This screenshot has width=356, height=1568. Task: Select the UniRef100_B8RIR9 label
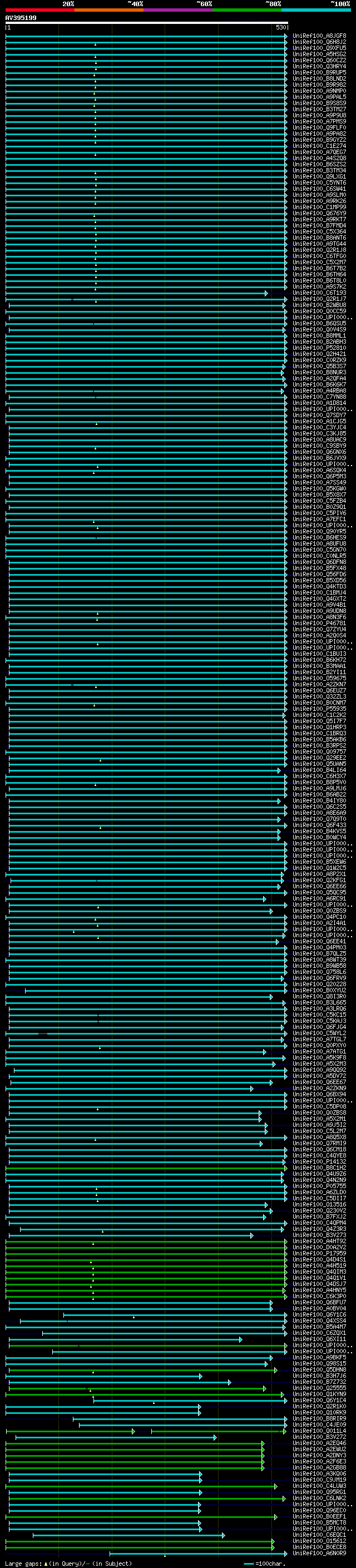pyautogui.click(x=319, y=1418)
